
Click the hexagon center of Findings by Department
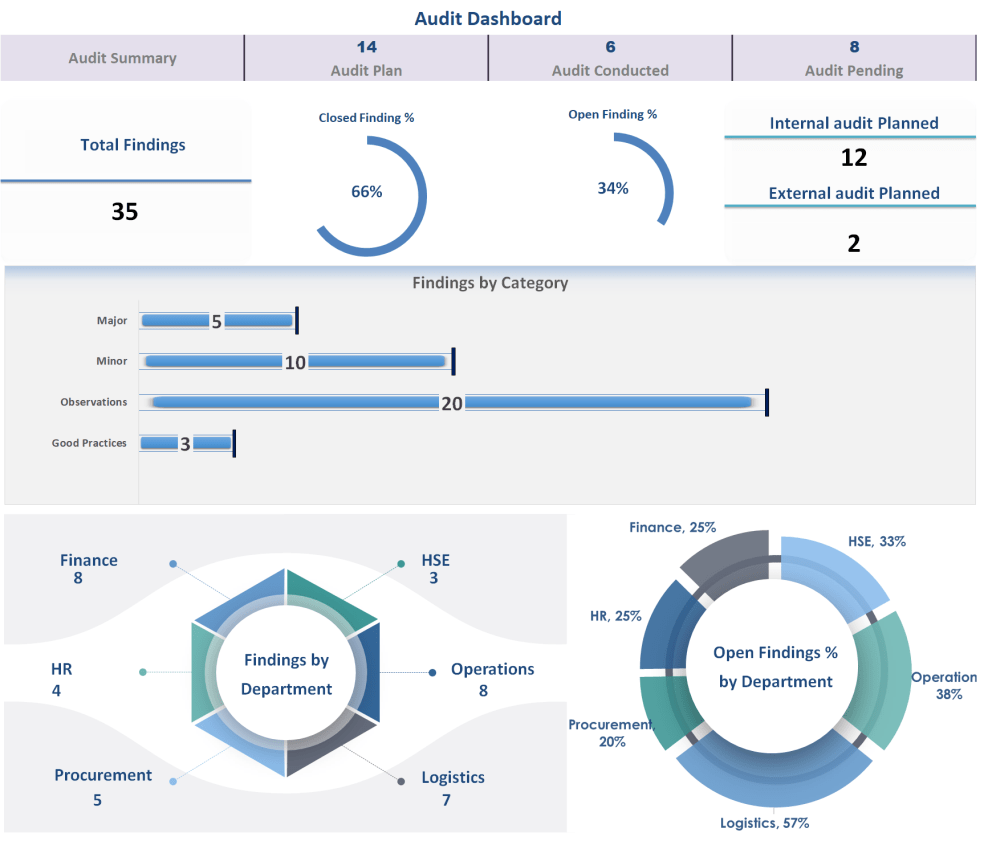(x=287, y=672)
